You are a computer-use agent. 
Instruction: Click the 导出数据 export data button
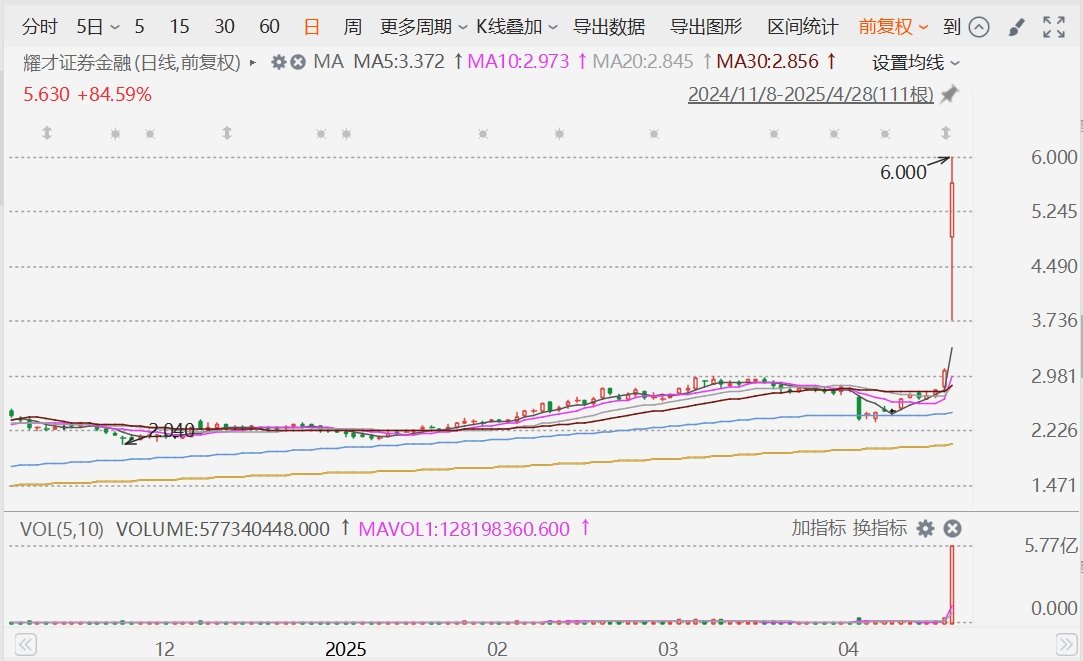point(608,27)
